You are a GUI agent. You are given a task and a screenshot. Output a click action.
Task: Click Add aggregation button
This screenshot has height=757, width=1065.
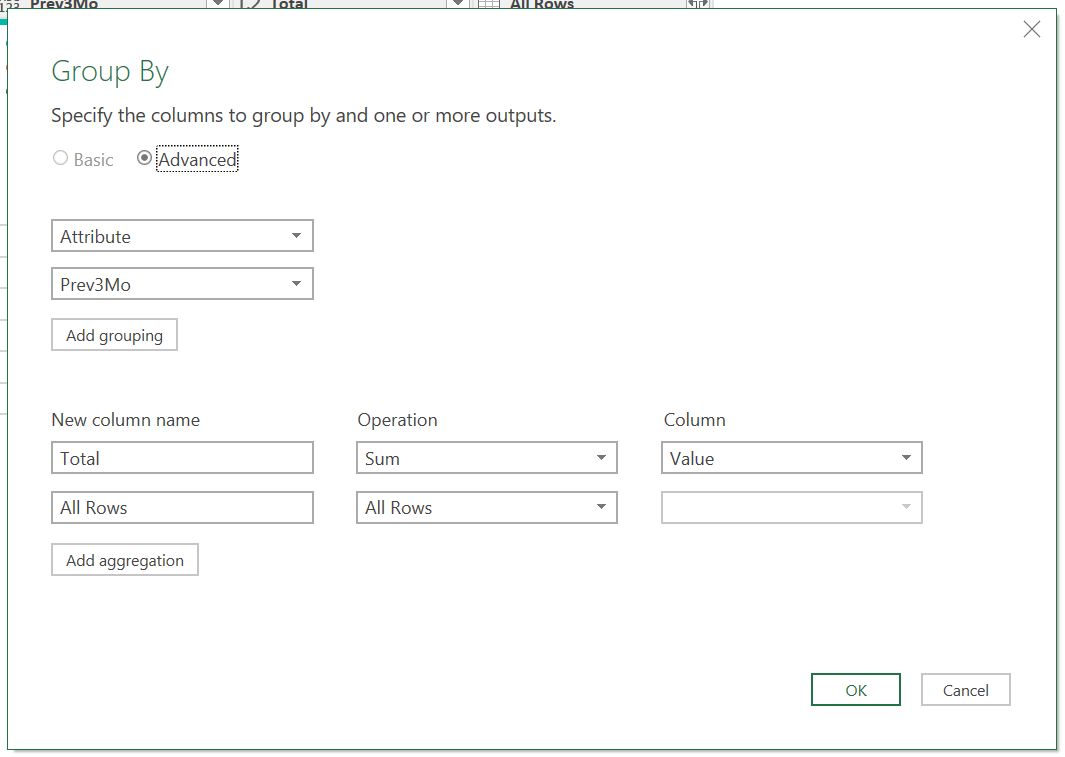125,559
